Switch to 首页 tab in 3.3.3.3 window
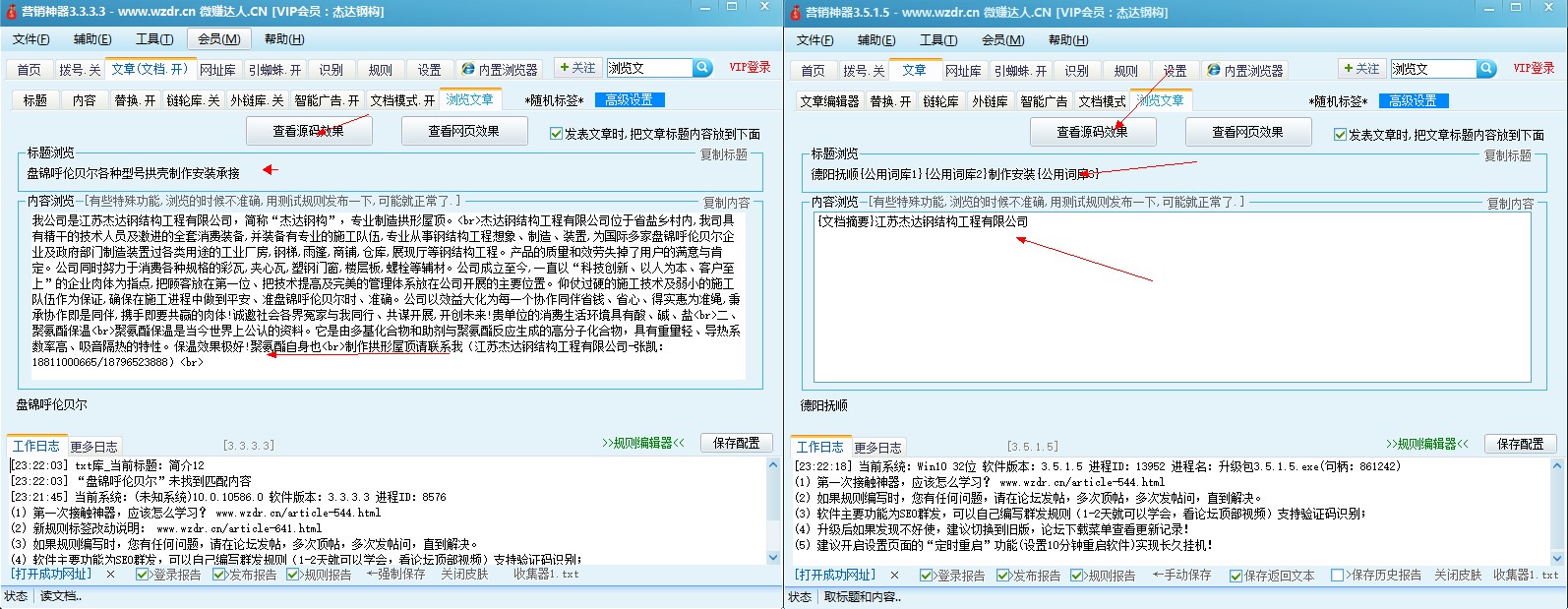 pyautogui.click(x=30, y=70)
